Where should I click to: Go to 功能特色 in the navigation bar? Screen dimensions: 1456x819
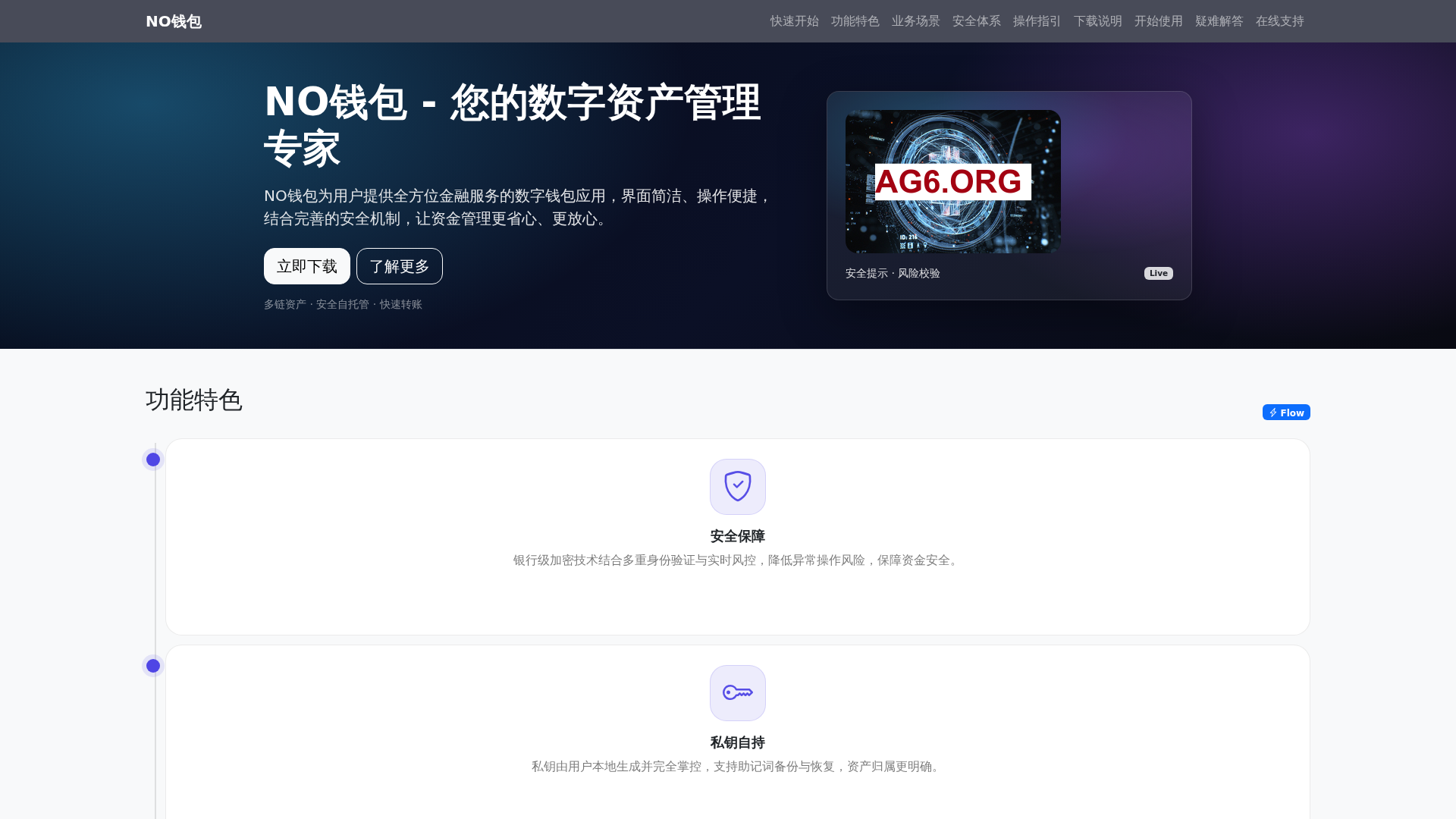(x=855, y=21)
